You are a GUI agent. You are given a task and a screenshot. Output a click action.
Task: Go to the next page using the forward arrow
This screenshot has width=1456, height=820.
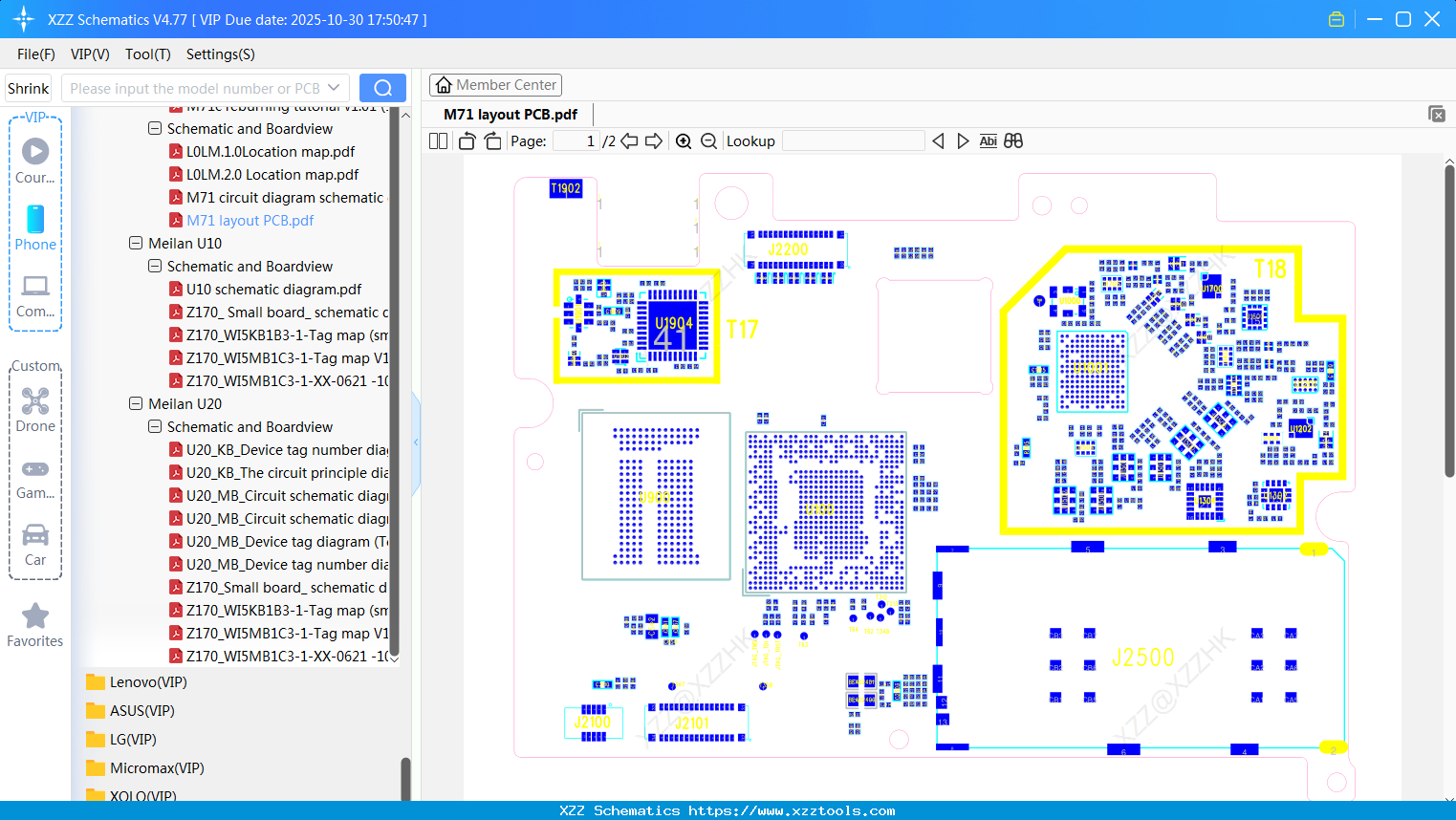[654, 140]
